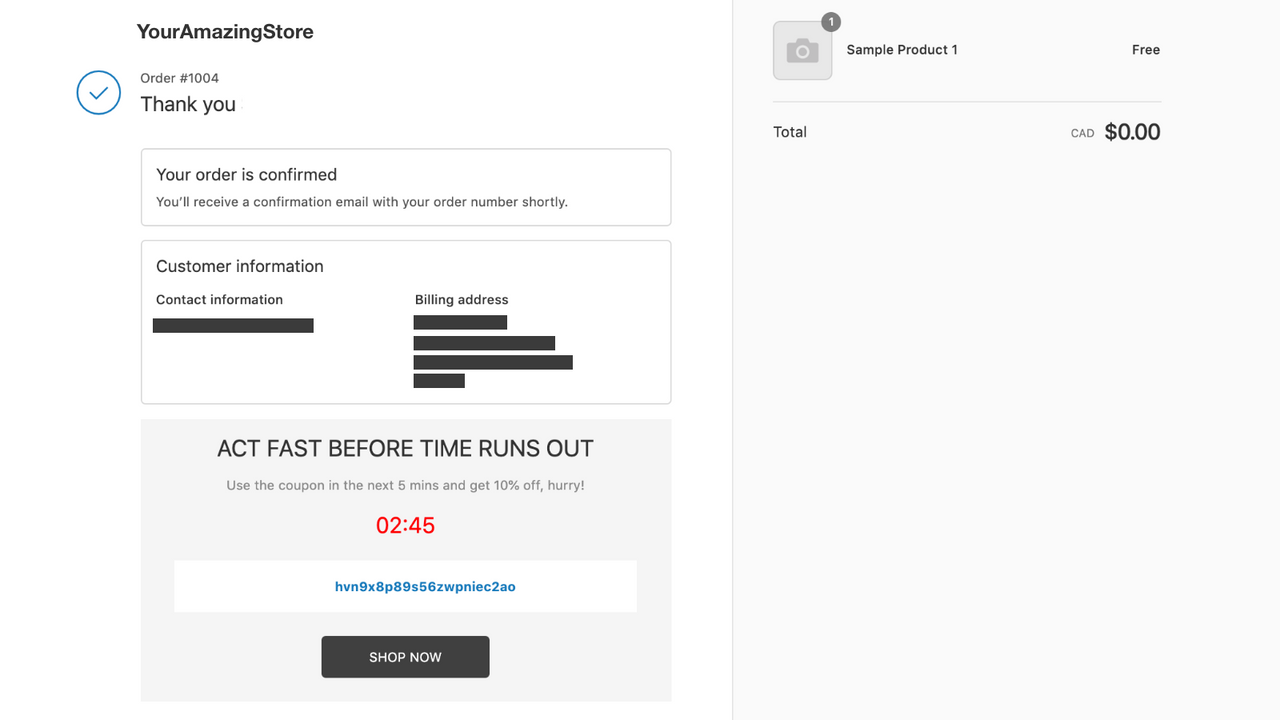Viewport: 1280px width, 720px height.
Task: Click the Thank you heading
Action: pyautogui.click(x=188, y=104)
